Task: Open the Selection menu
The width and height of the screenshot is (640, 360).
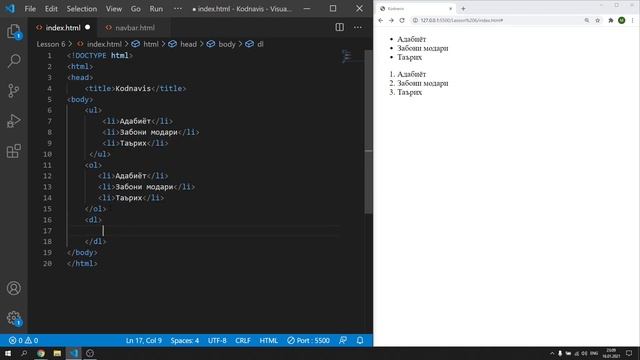Action: pyautogui.click(x=82, y=9)
